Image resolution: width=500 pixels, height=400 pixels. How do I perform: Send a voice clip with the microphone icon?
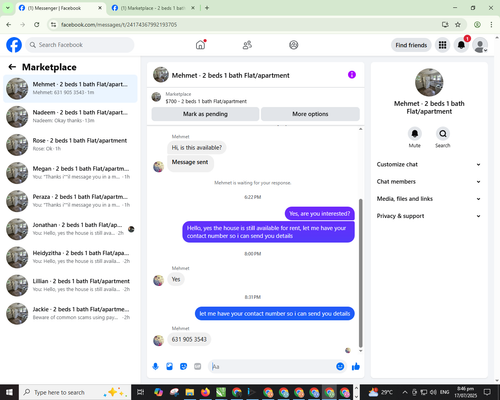pyautogui.click(x=155, y=367)
